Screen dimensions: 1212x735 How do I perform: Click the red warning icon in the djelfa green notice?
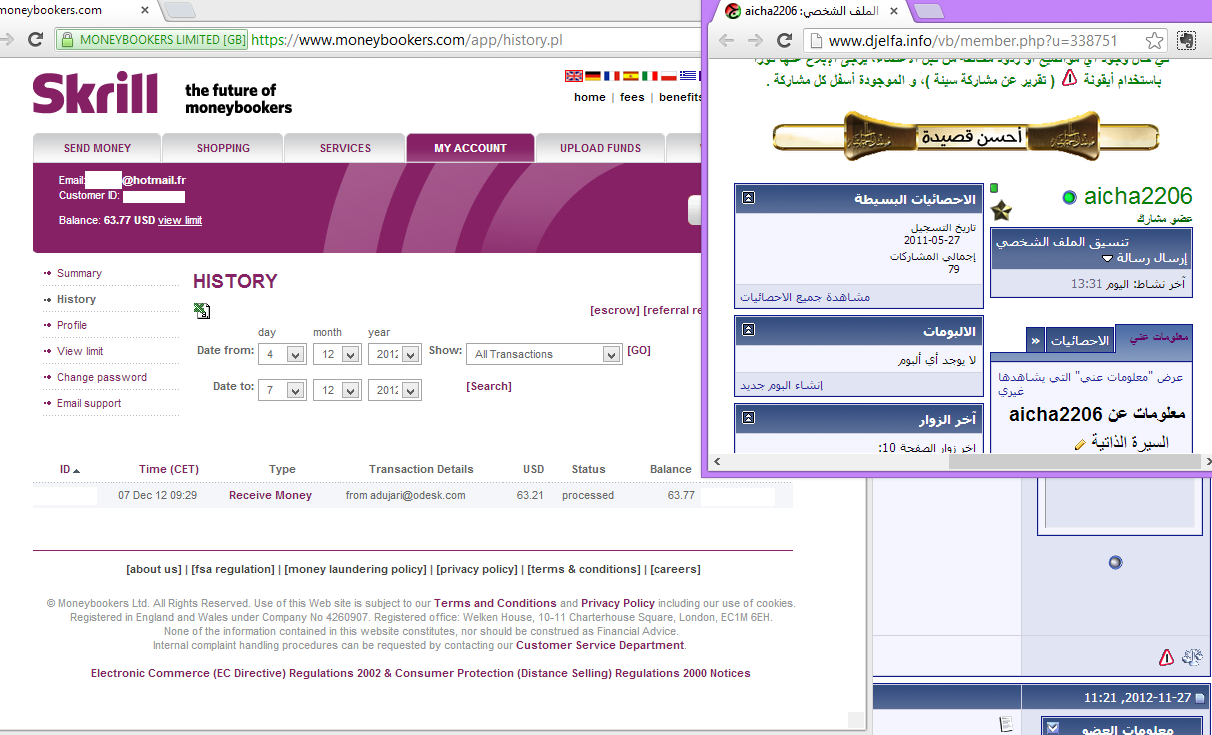point(1069,78)
